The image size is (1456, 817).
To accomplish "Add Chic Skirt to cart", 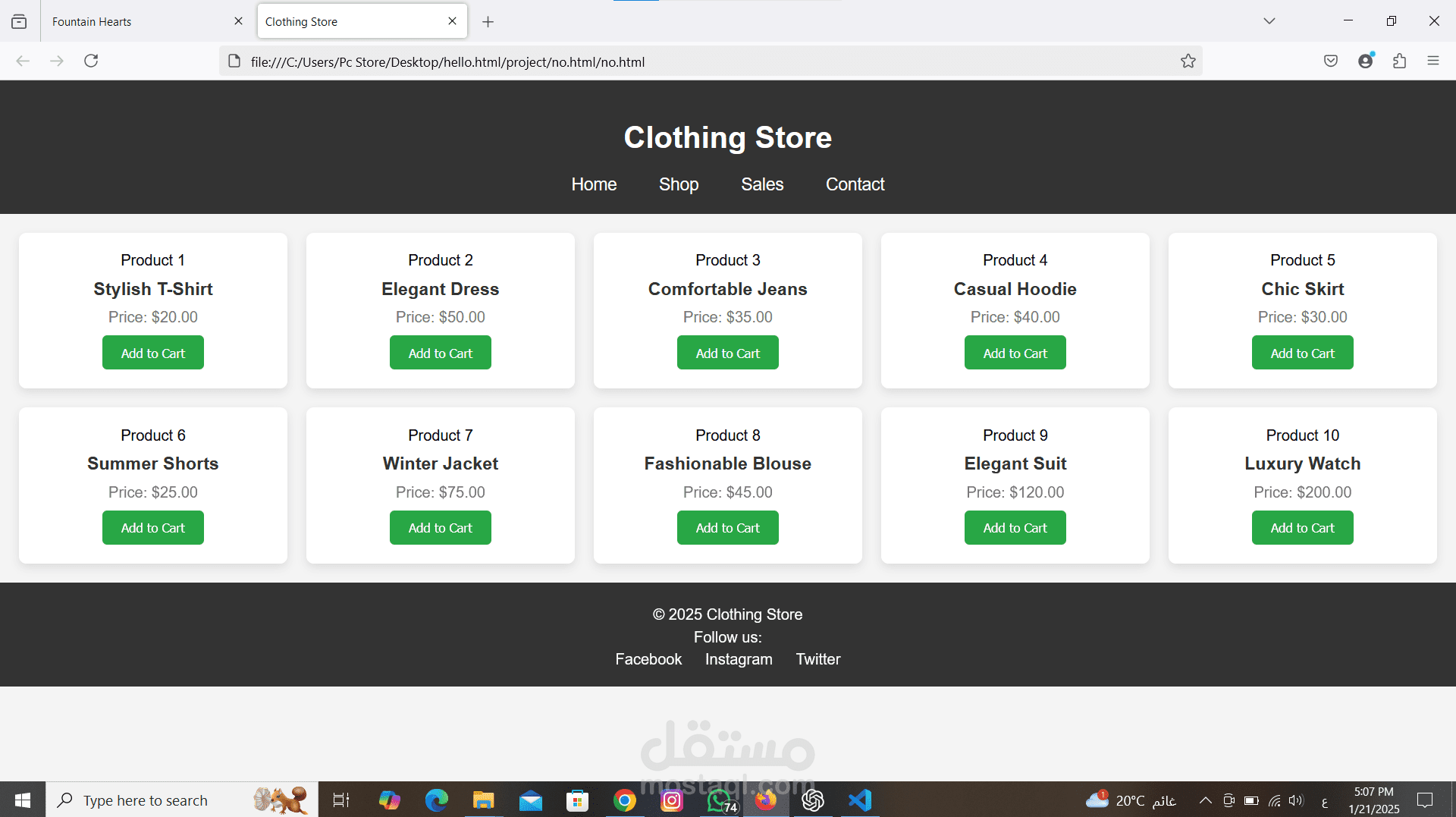I will 1303,353.
